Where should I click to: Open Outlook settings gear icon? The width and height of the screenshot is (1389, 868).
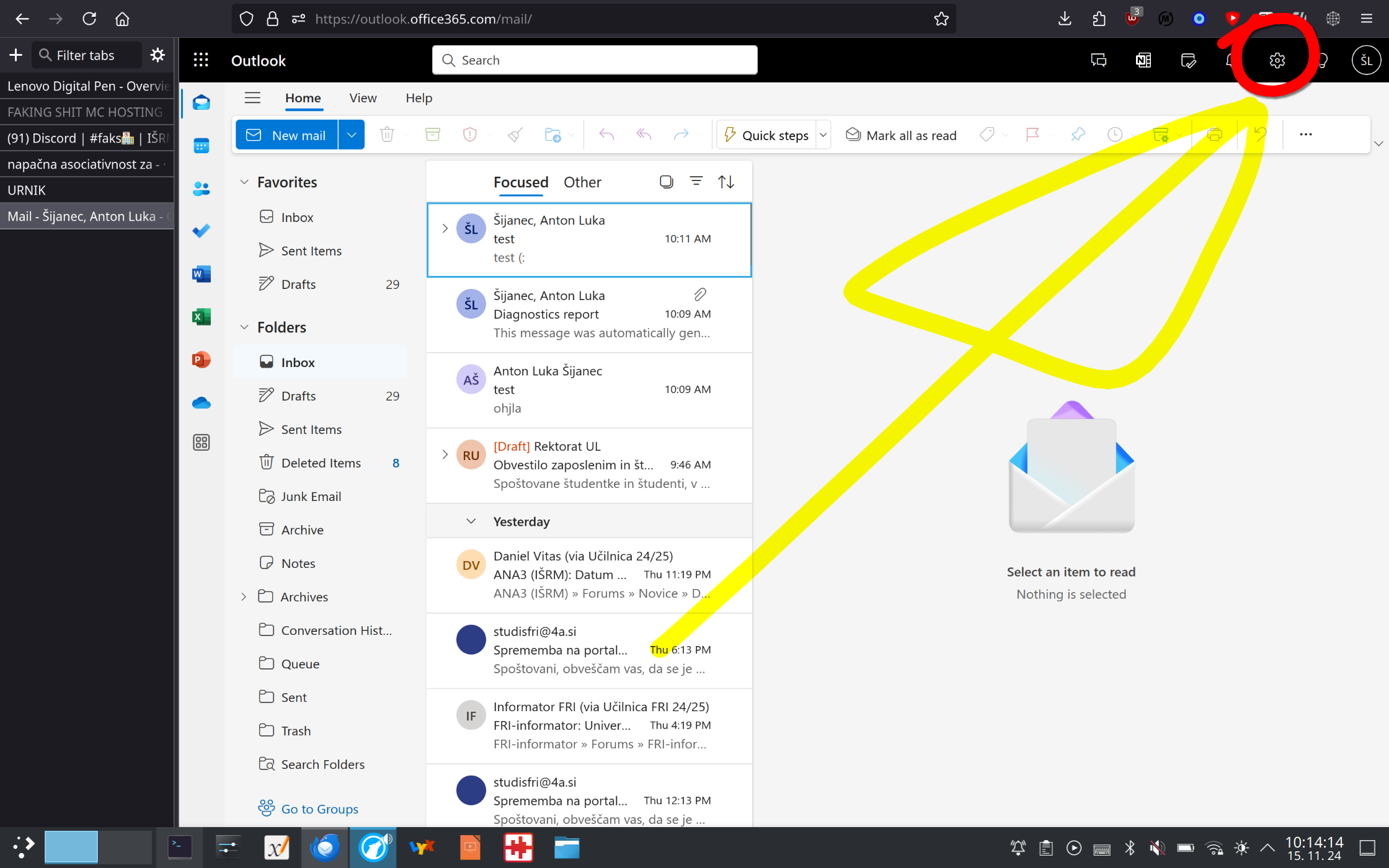pyautogui.click(x=1277, y=60)
